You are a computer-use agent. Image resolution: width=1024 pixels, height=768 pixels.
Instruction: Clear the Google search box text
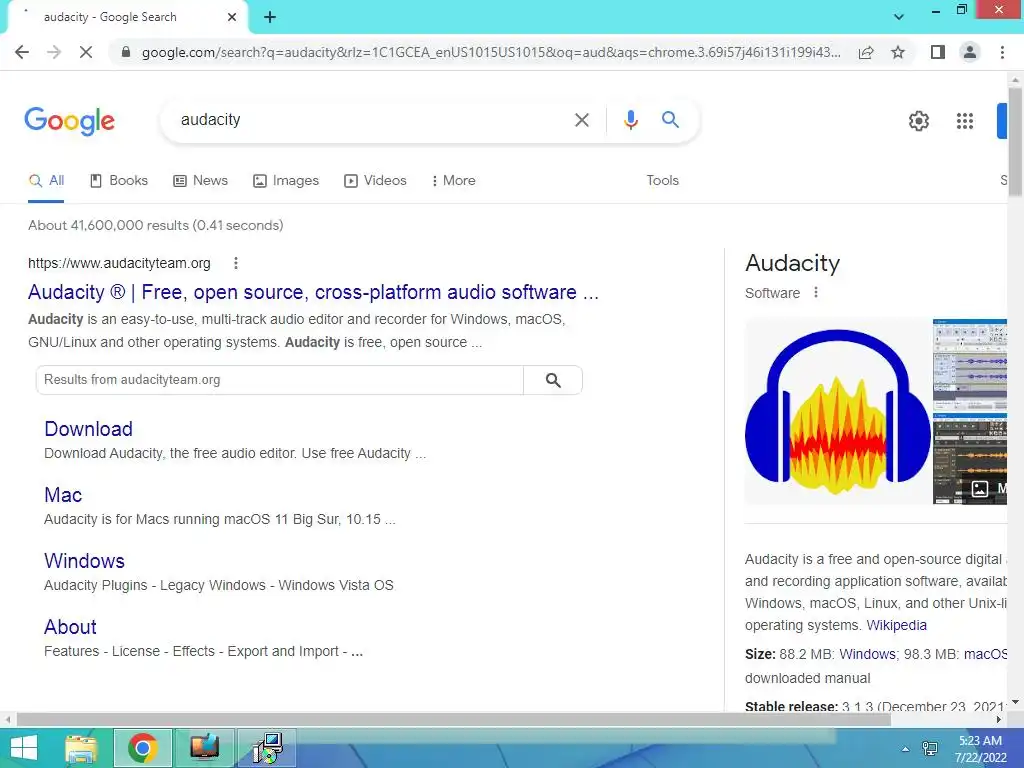[x=581, y=120]
